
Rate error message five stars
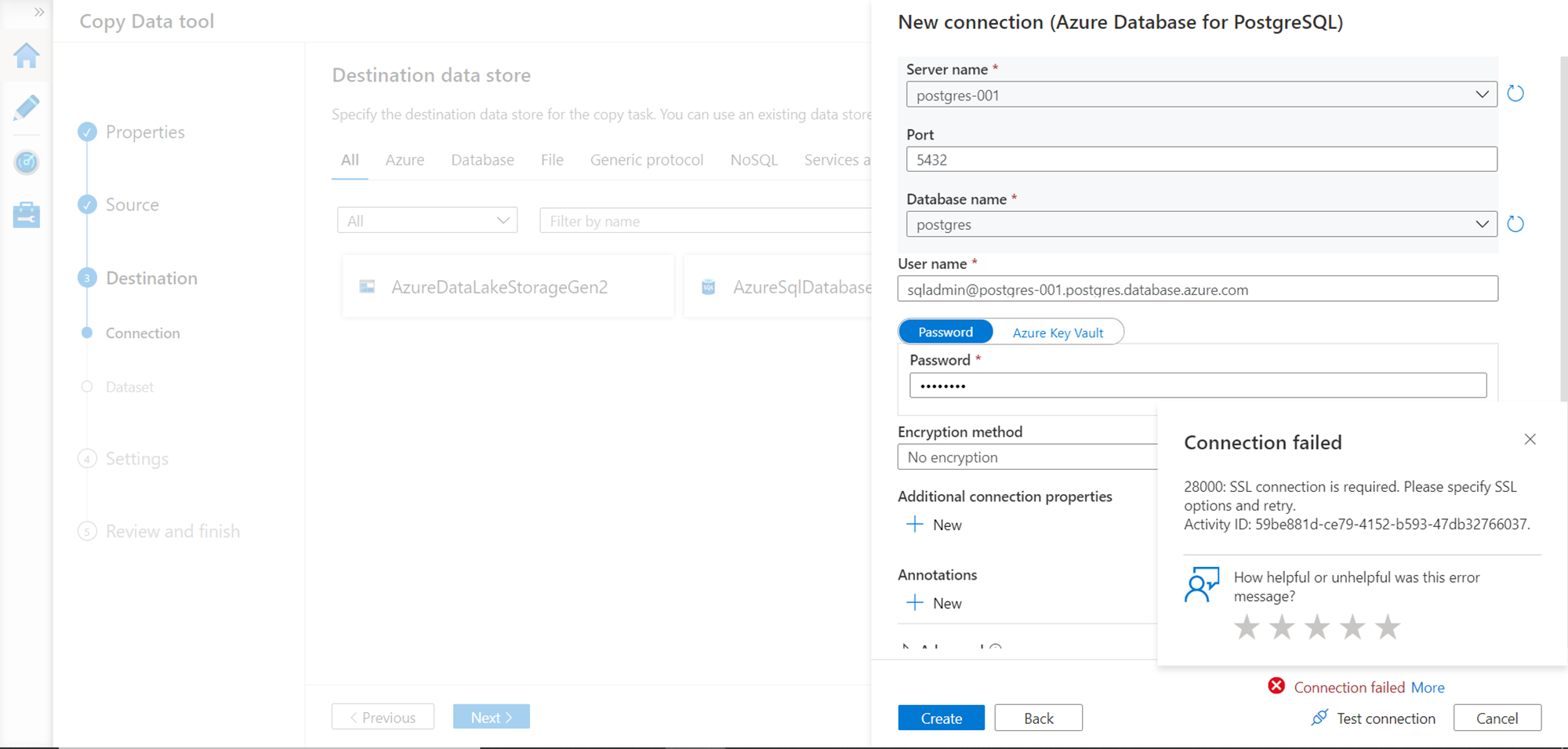click(1388, 627)
